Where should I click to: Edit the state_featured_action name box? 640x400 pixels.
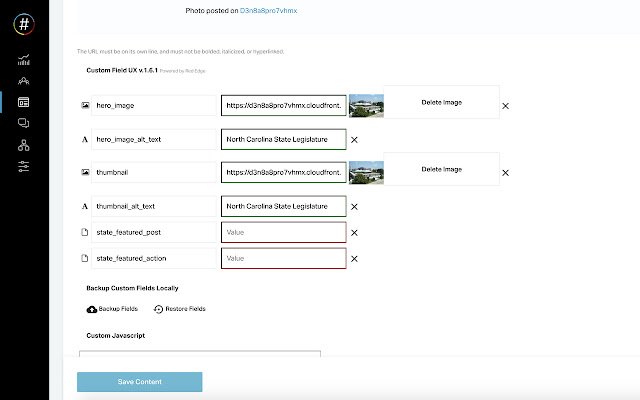tap(154, 258)
